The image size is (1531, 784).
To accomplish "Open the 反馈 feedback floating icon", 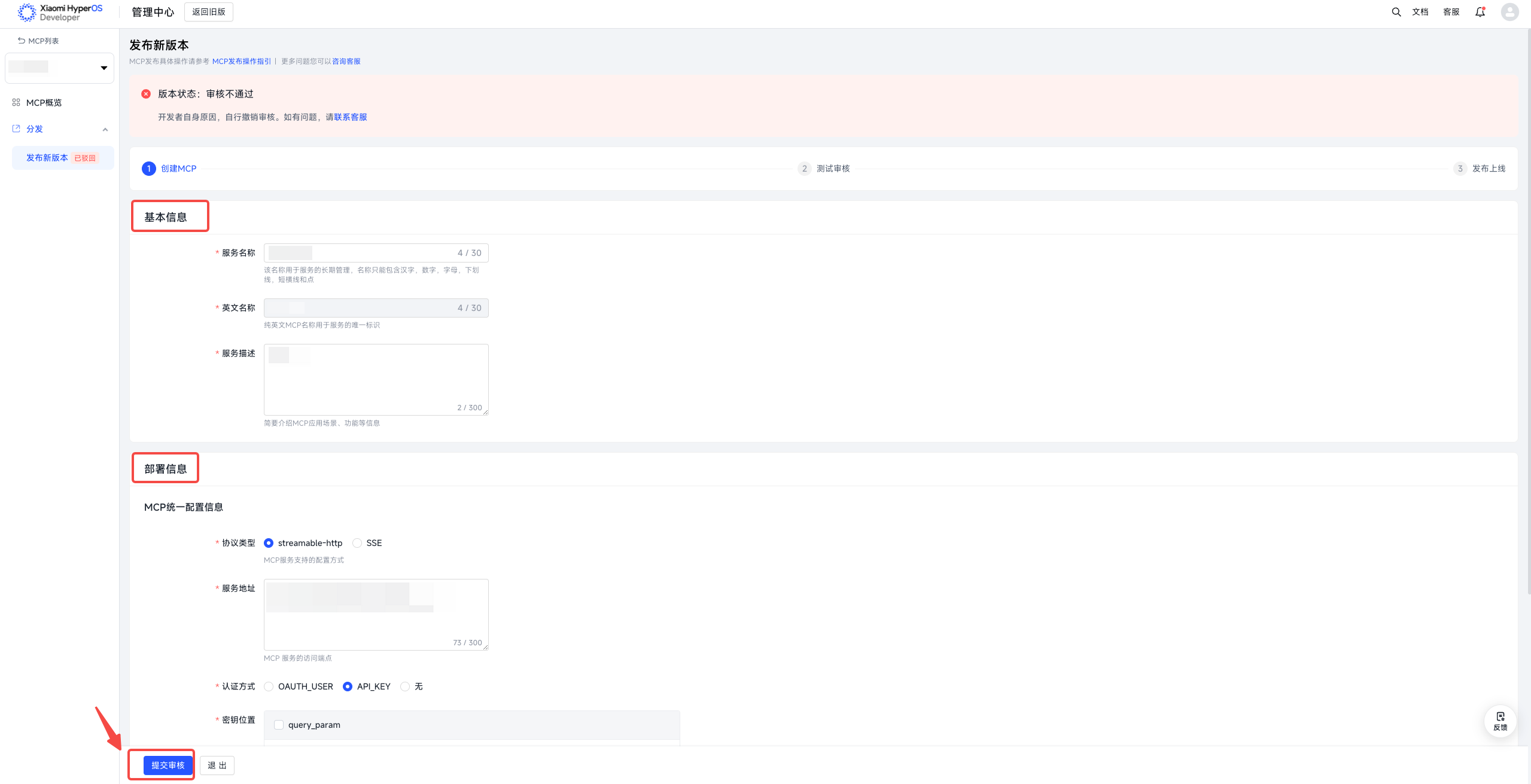I will 1500,721.
